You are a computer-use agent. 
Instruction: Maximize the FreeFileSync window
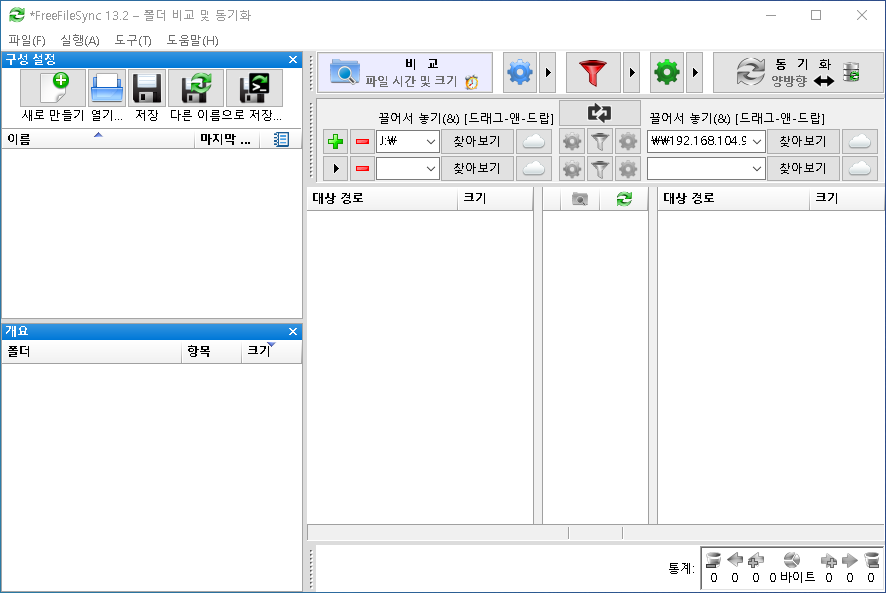click(816, 15)
